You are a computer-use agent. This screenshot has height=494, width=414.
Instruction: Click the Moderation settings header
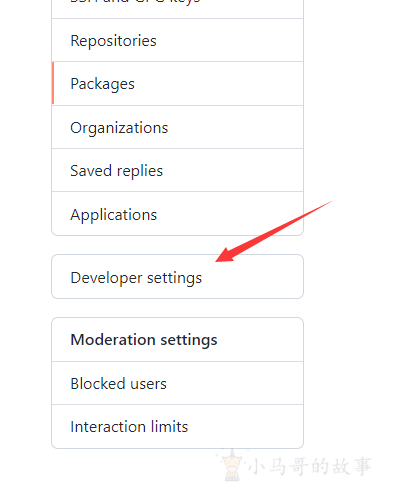(177, 340)
